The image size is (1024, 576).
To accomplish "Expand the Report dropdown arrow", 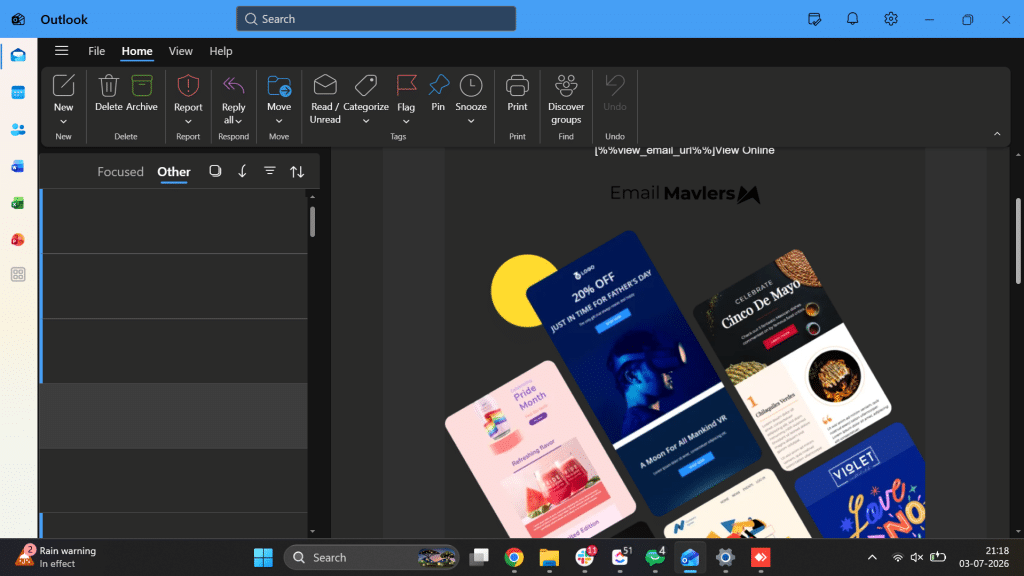I will click(188, 122).
